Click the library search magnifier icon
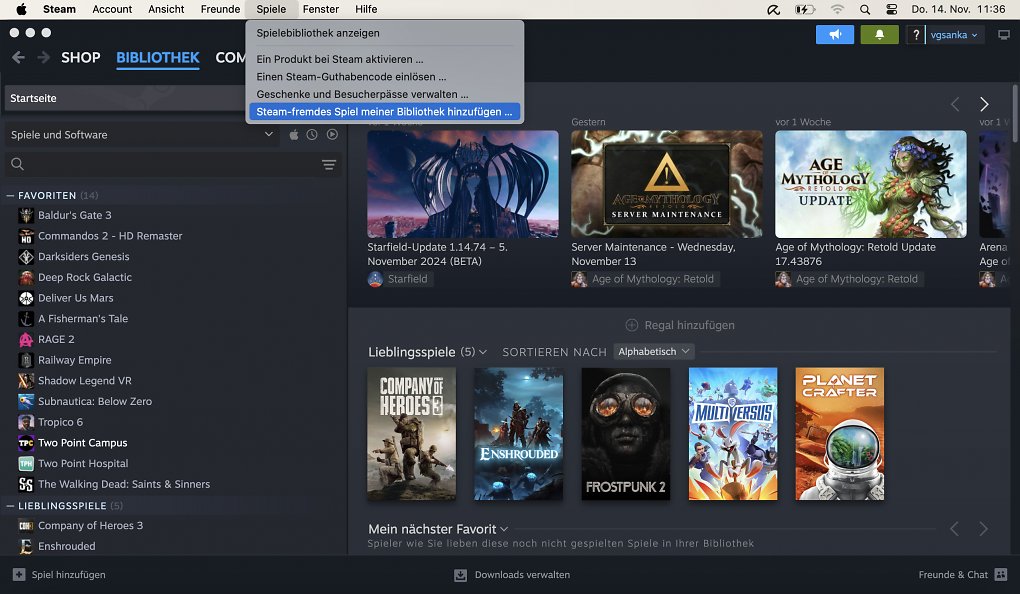 (18, 164)
